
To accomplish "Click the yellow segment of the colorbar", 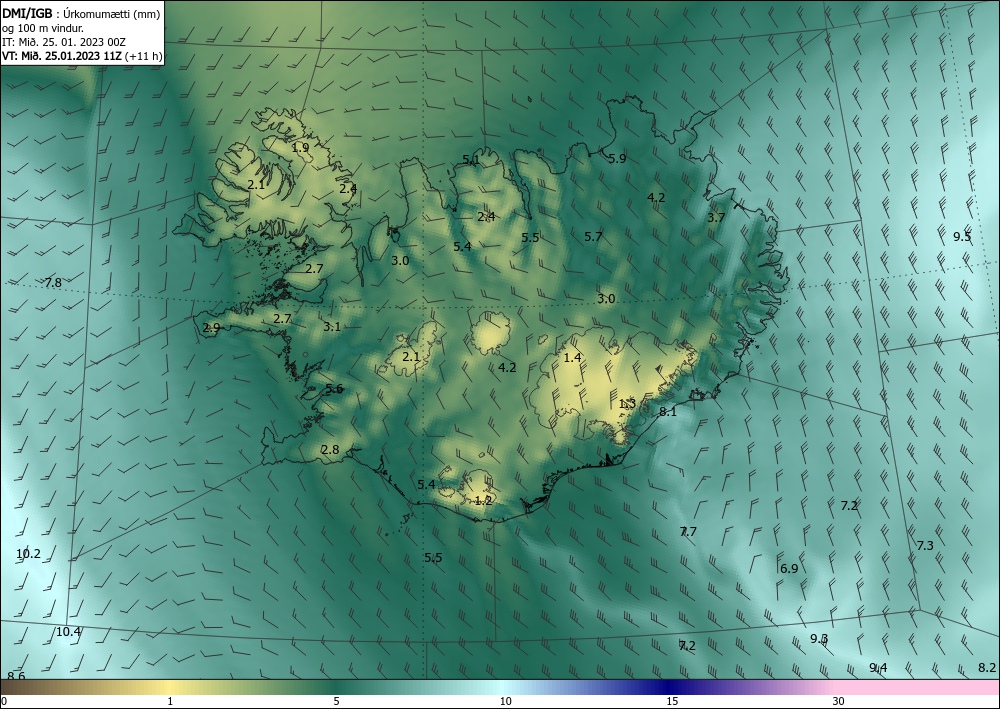I will 170,687.
